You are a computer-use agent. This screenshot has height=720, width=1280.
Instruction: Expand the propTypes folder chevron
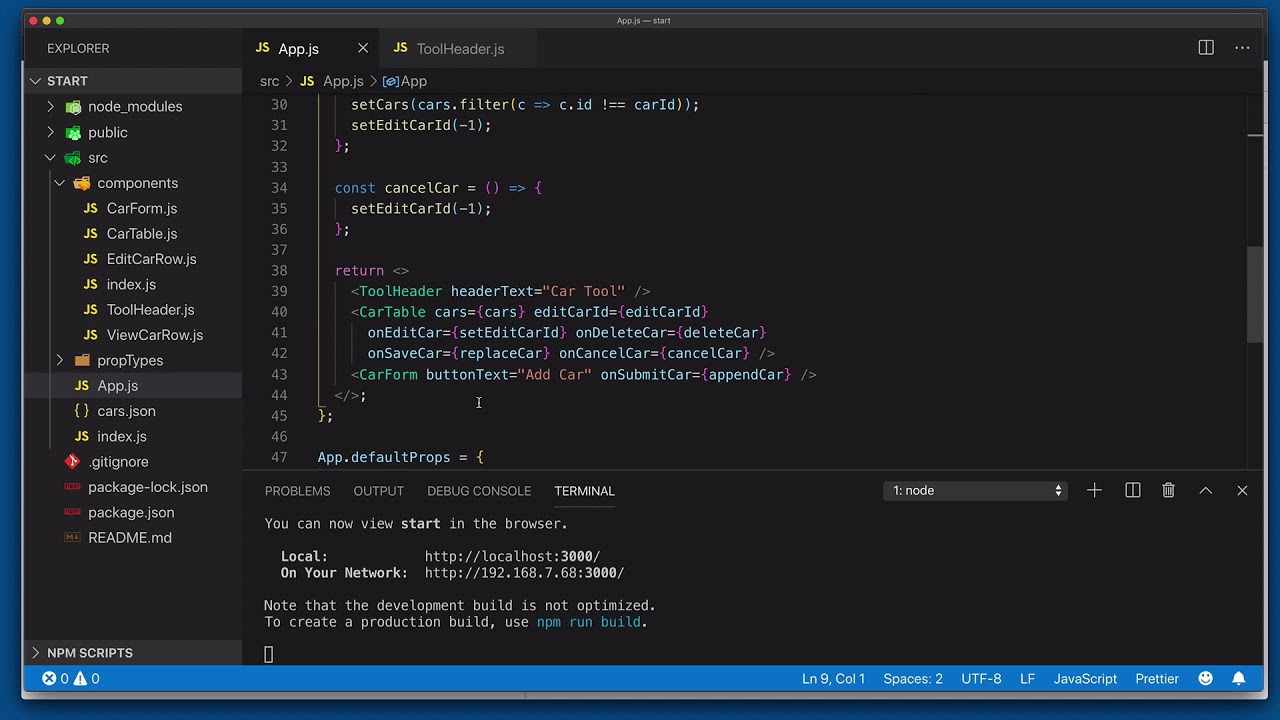pyautogui.click(x=60, y=360)
